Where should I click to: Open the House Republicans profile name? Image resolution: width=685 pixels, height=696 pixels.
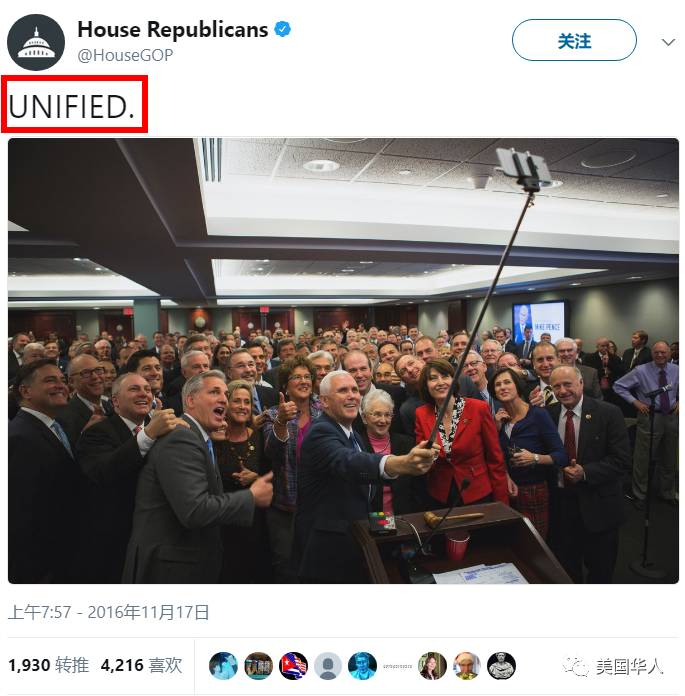point(173,30)
